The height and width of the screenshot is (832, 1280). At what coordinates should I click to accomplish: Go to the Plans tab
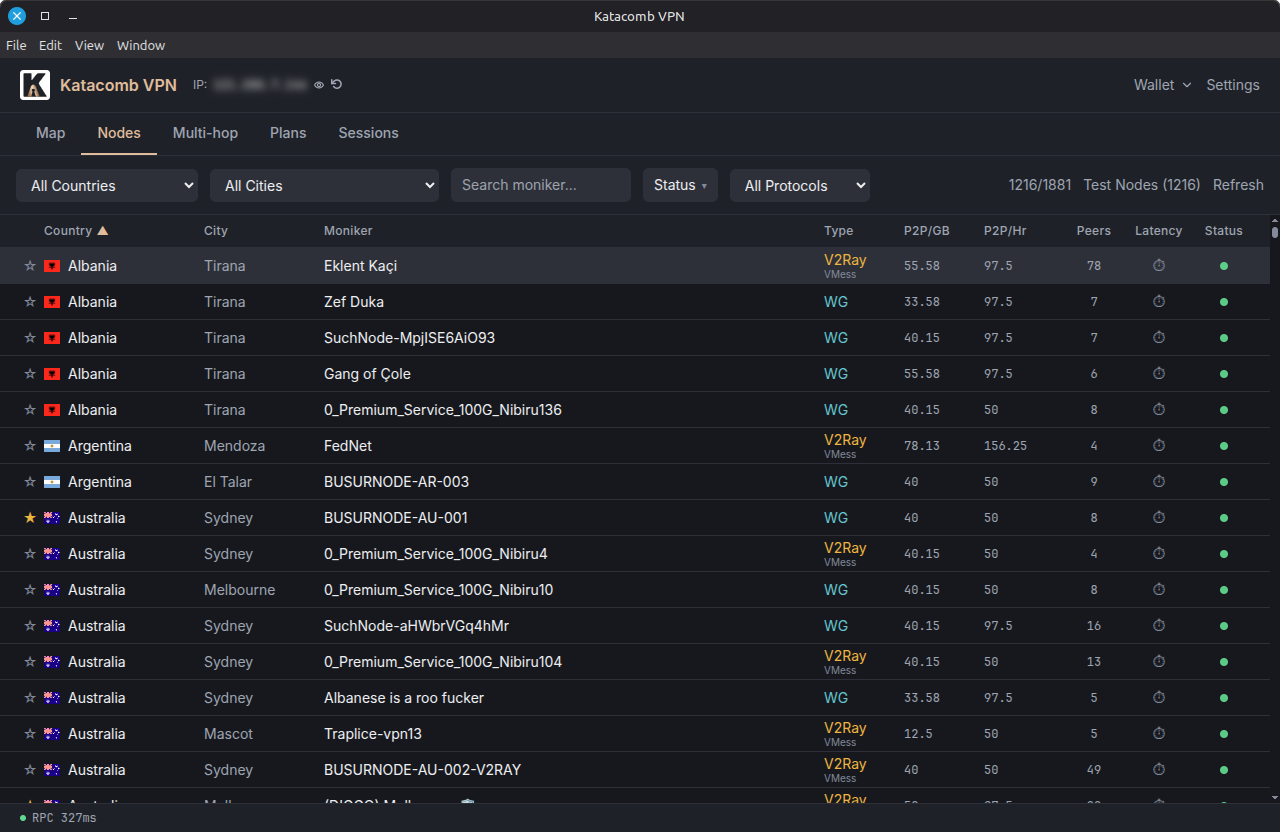(288, 133)
